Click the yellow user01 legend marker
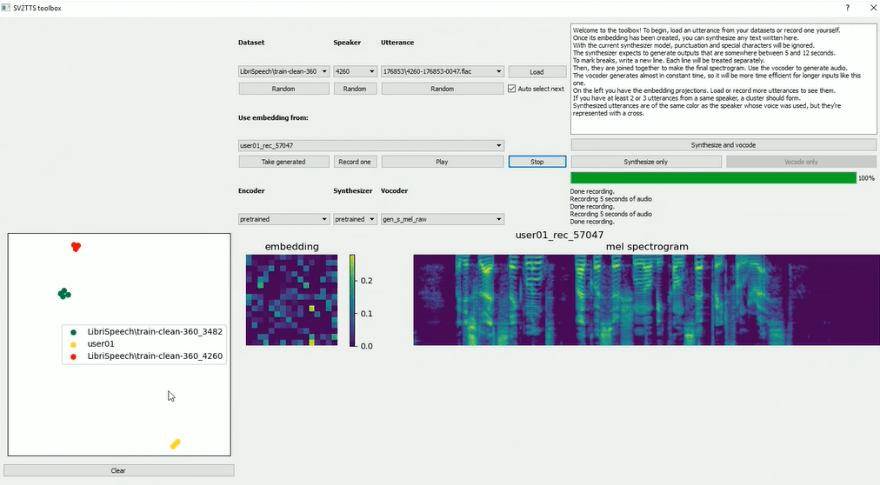Screen dimensions: 880x485 point(73,344)
